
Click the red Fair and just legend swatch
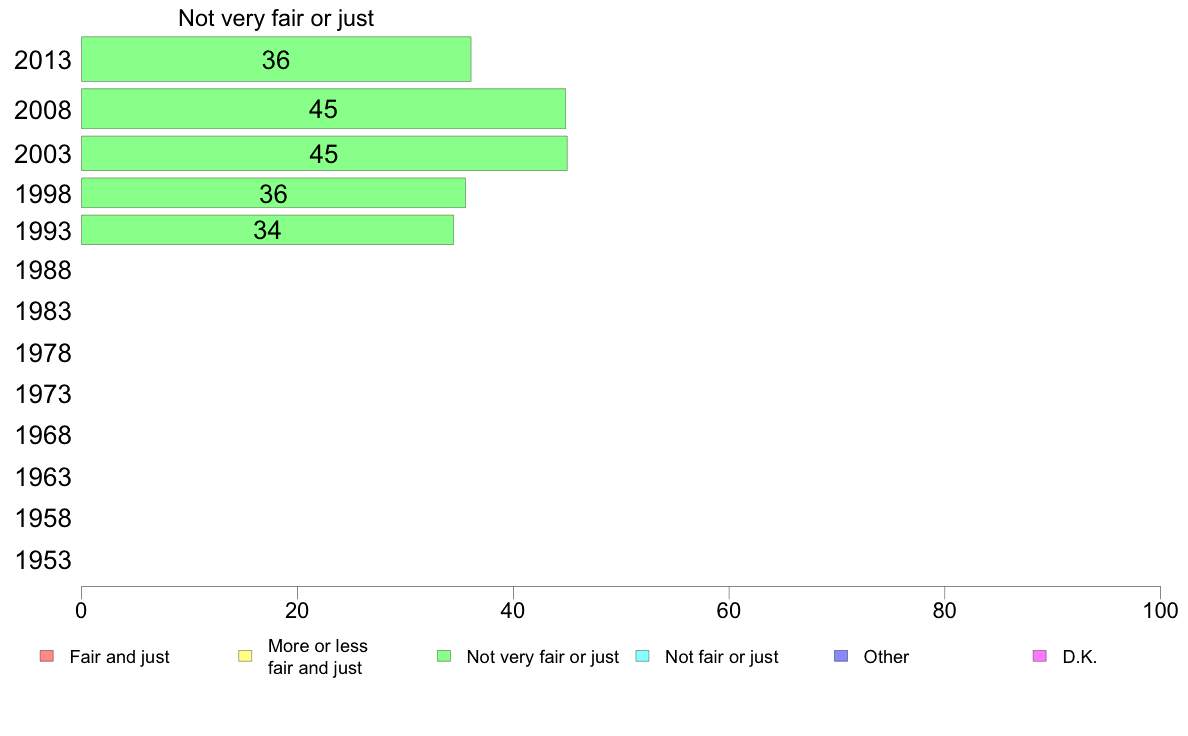click(47, 656)
